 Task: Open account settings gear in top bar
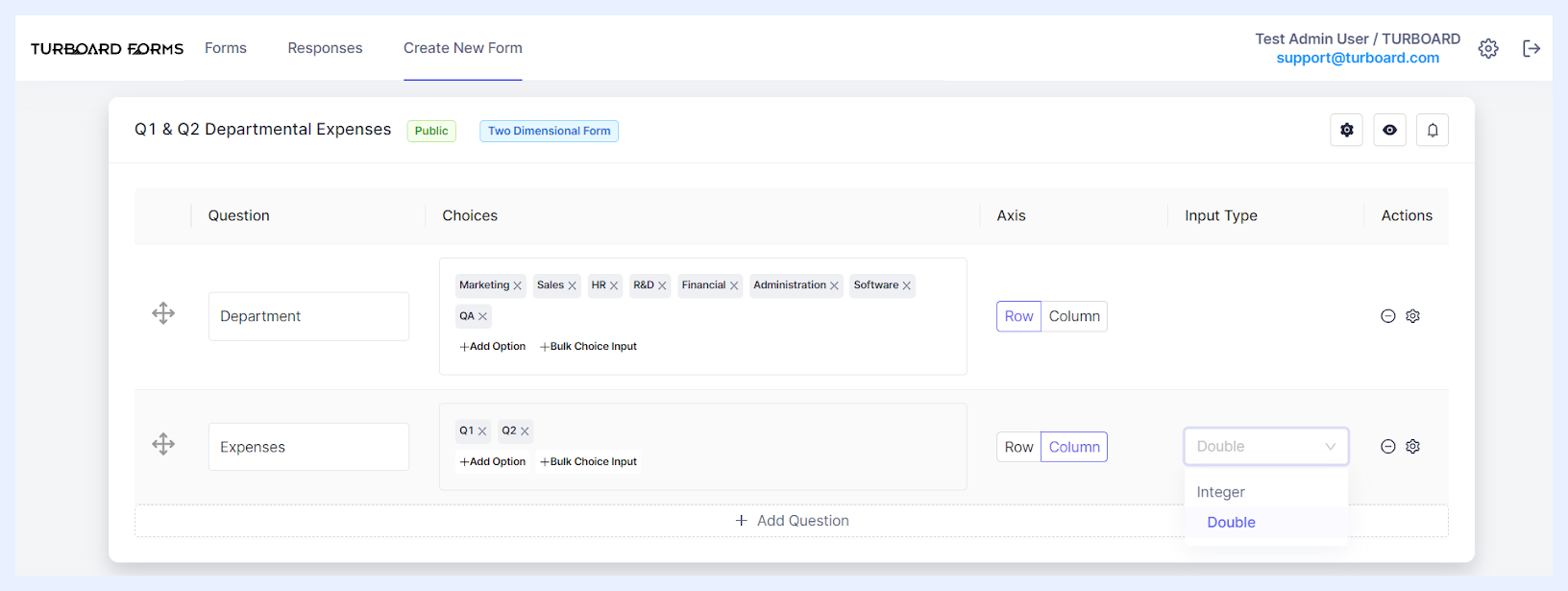[1488, 49]
